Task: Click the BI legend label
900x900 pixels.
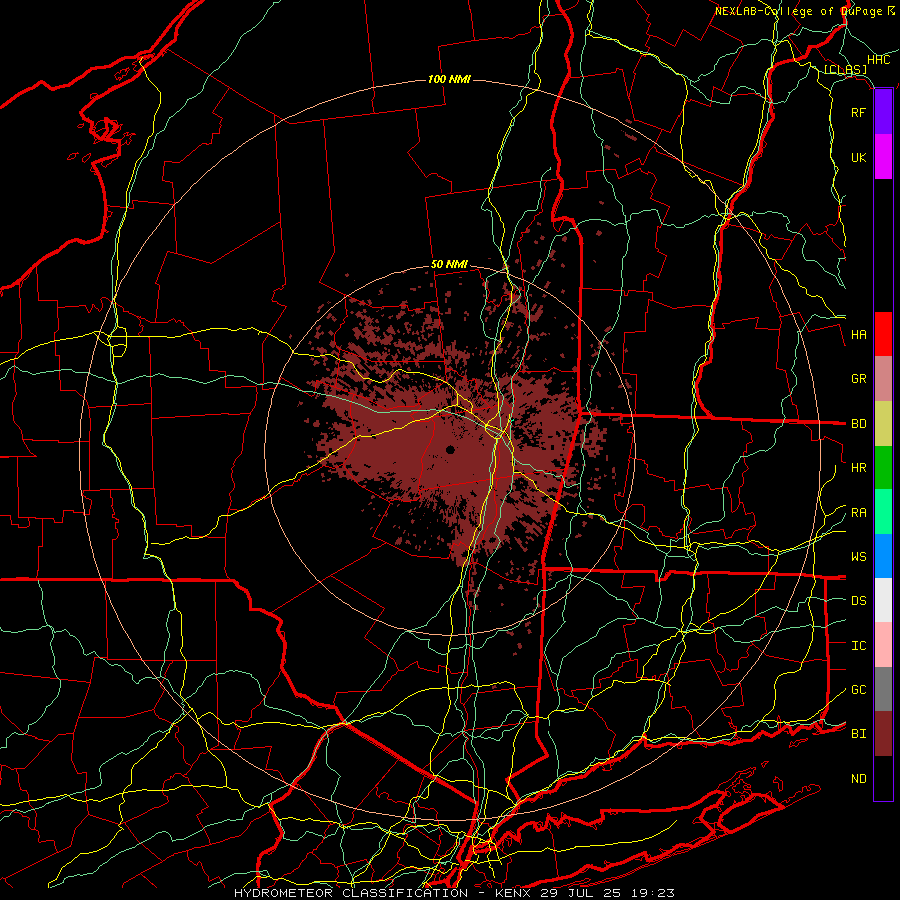Action: pos(859,734)
